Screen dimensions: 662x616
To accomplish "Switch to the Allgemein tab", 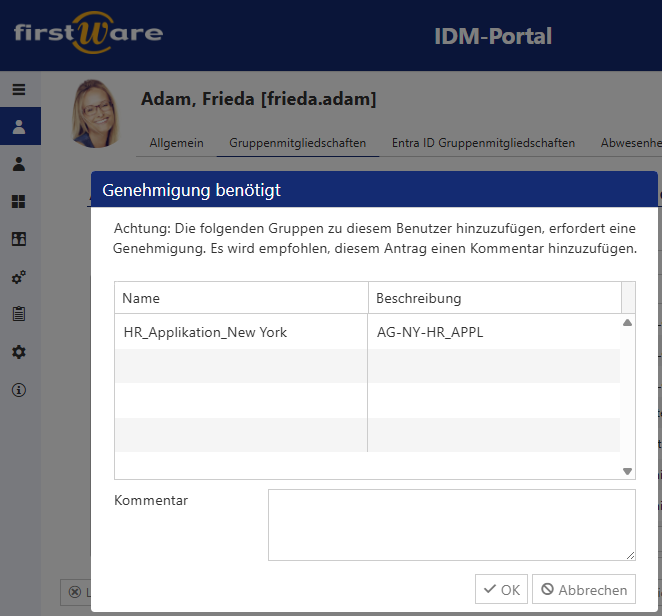I will pos(176,143).
